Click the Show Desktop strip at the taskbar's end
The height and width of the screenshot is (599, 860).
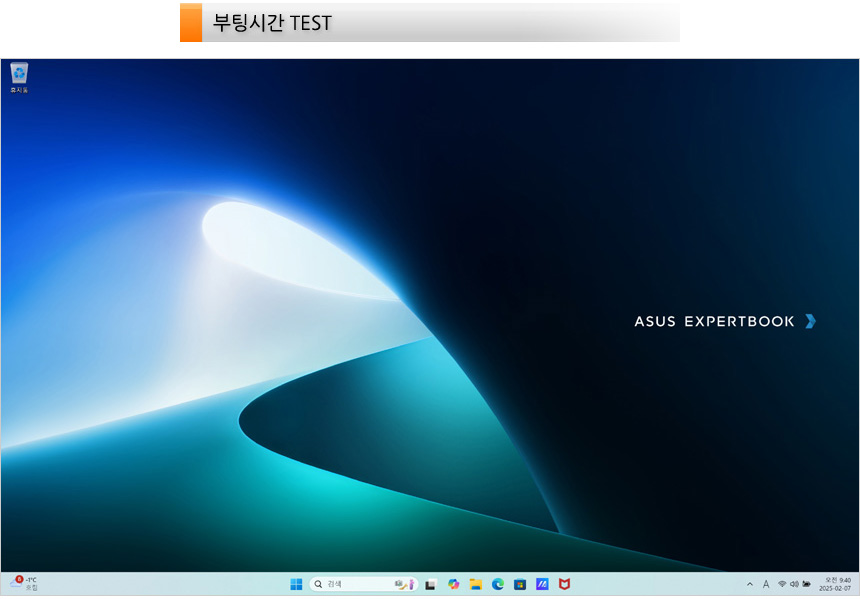tap(857, 584)
